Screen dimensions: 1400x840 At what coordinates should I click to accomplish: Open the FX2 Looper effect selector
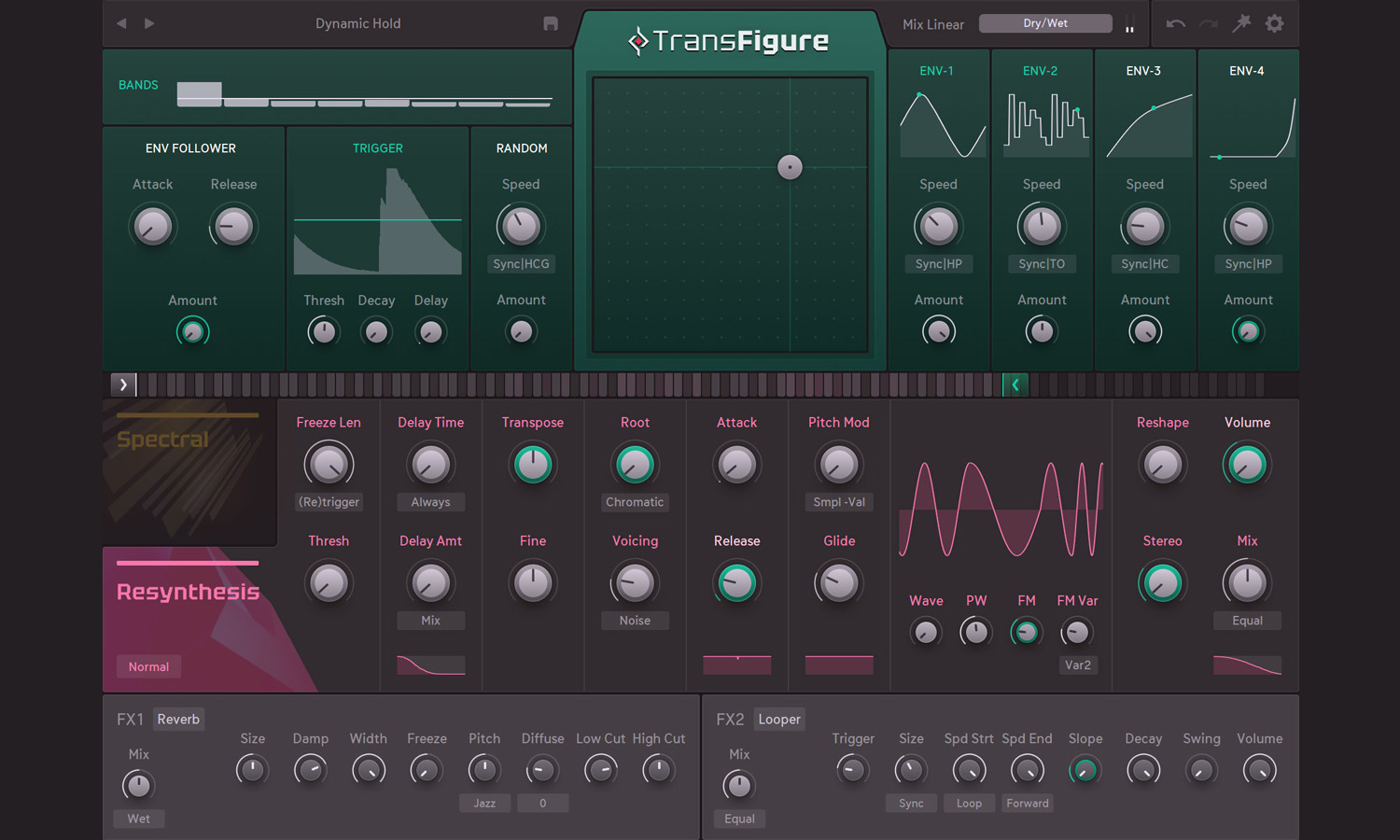click(779, 720)
